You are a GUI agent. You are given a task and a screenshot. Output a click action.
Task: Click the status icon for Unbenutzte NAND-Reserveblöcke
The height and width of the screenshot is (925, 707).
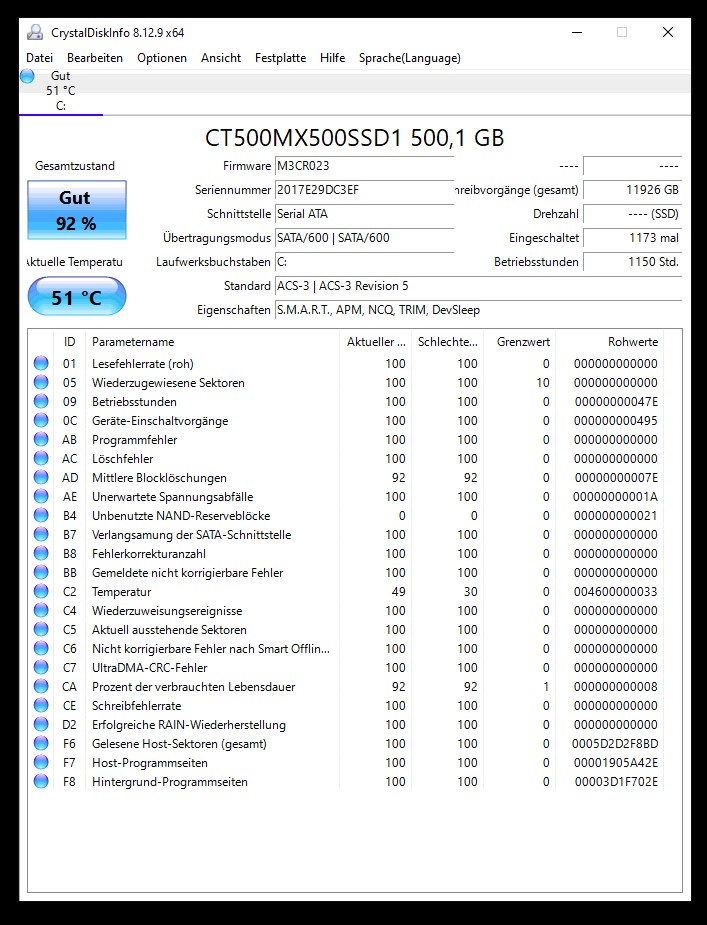(41, 516)
